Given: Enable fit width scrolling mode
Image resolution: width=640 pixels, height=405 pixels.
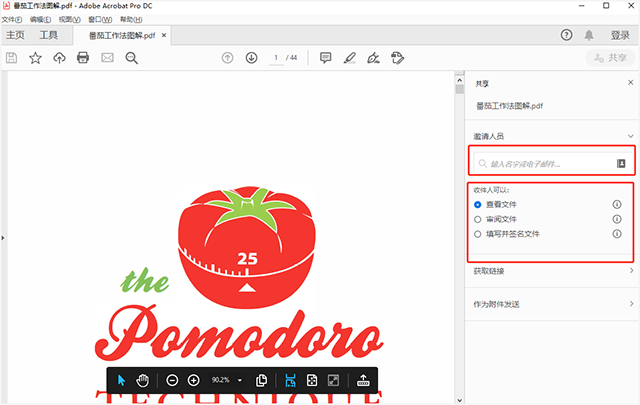Looking at the screenshot, I should point(290,381).
